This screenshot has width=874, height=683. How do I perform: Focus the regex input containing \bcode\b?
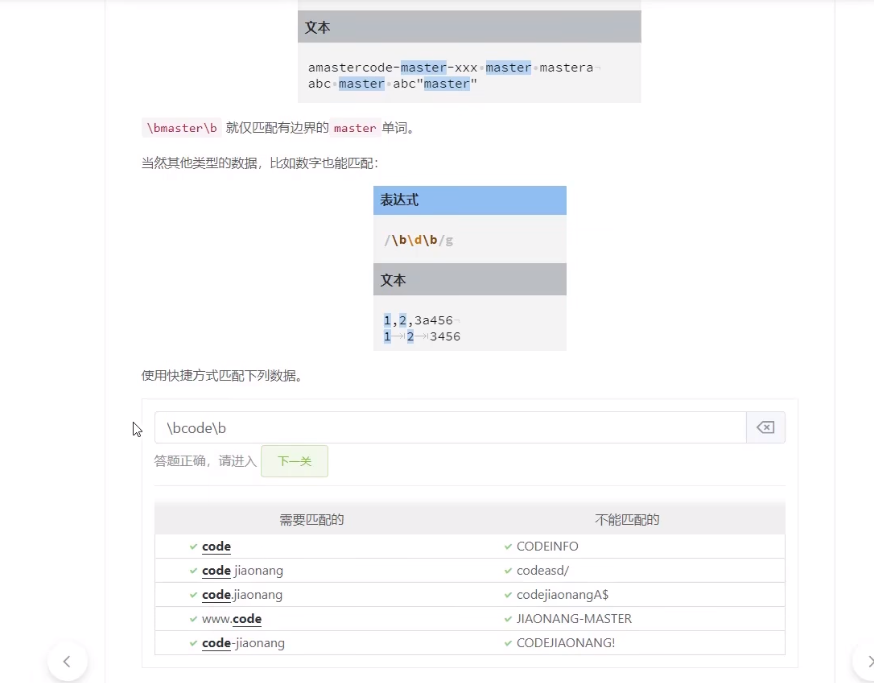[x=450, y=428]
